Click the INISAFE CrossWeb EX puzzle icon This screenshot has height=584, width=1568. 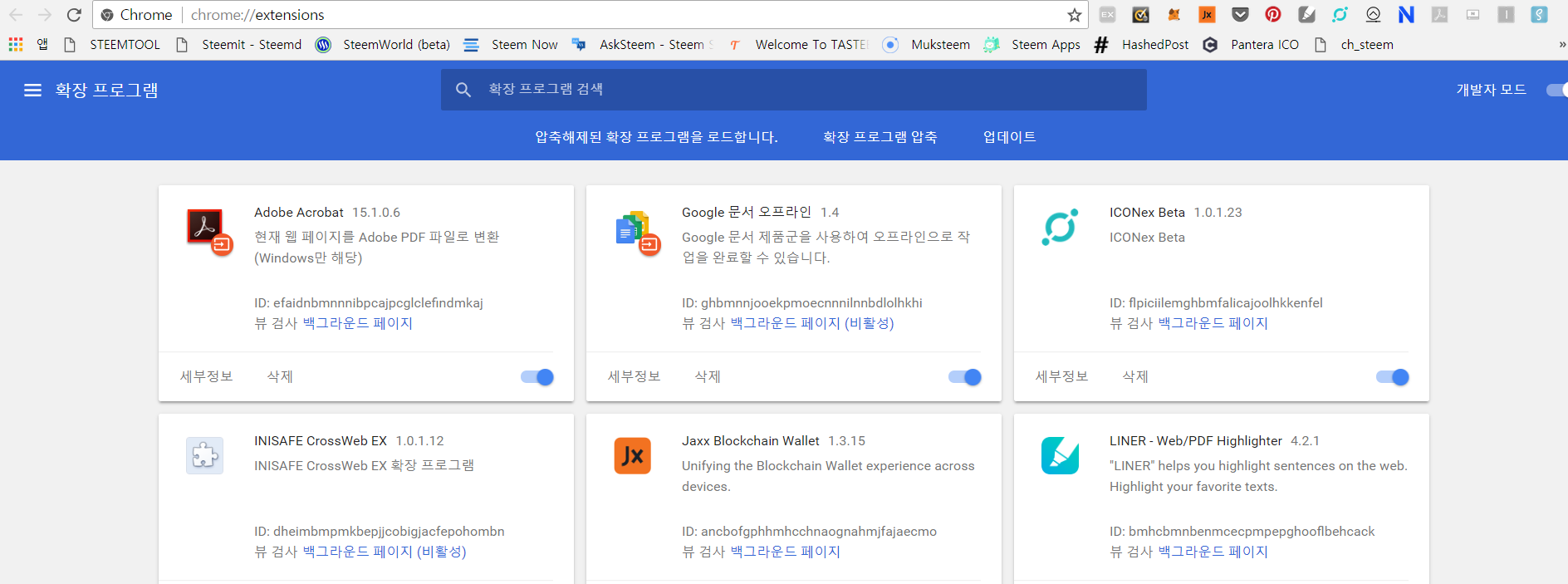(204, 455)
